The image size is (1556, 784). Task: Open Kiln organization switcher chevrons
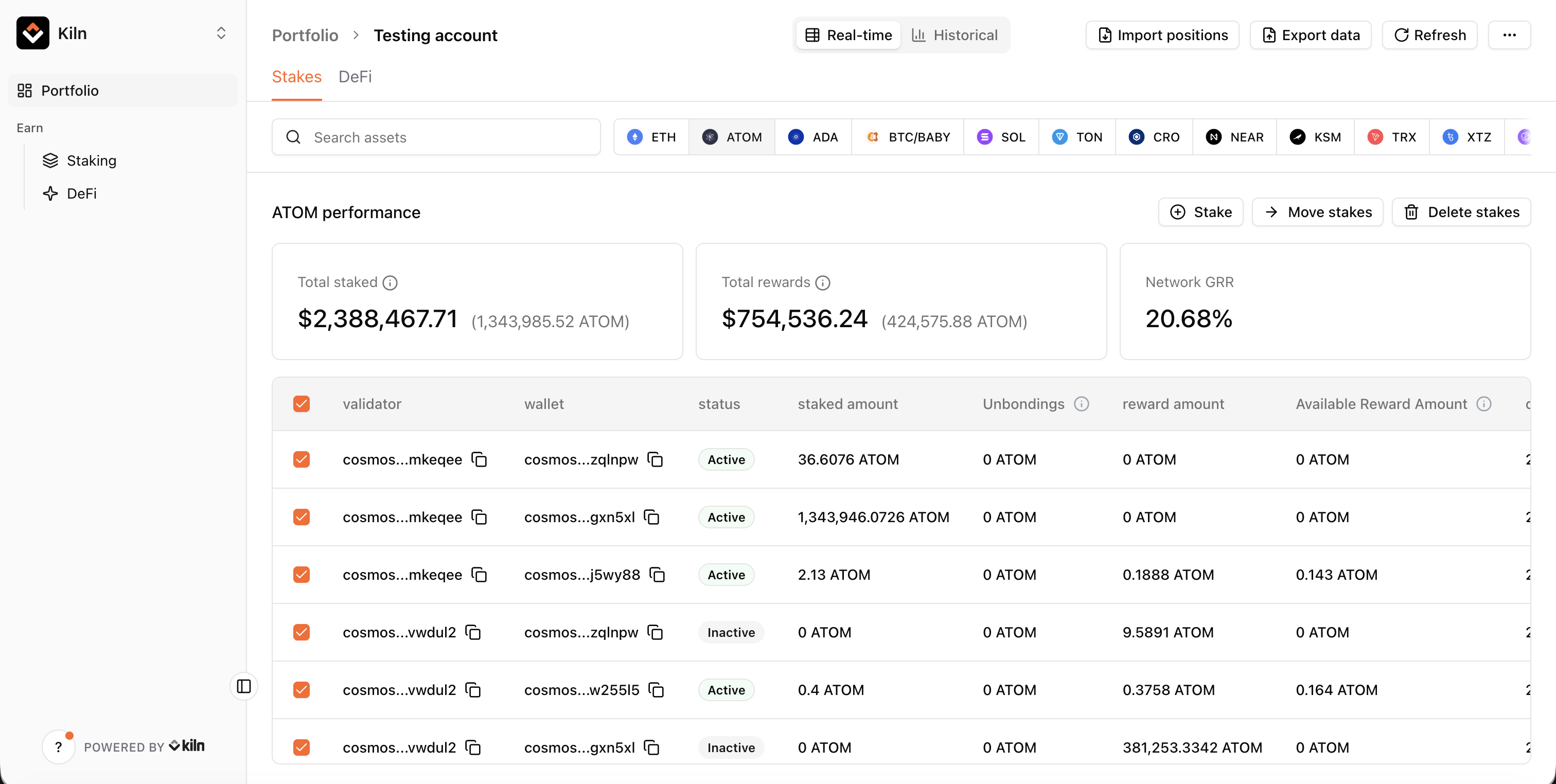click(221, 33)
